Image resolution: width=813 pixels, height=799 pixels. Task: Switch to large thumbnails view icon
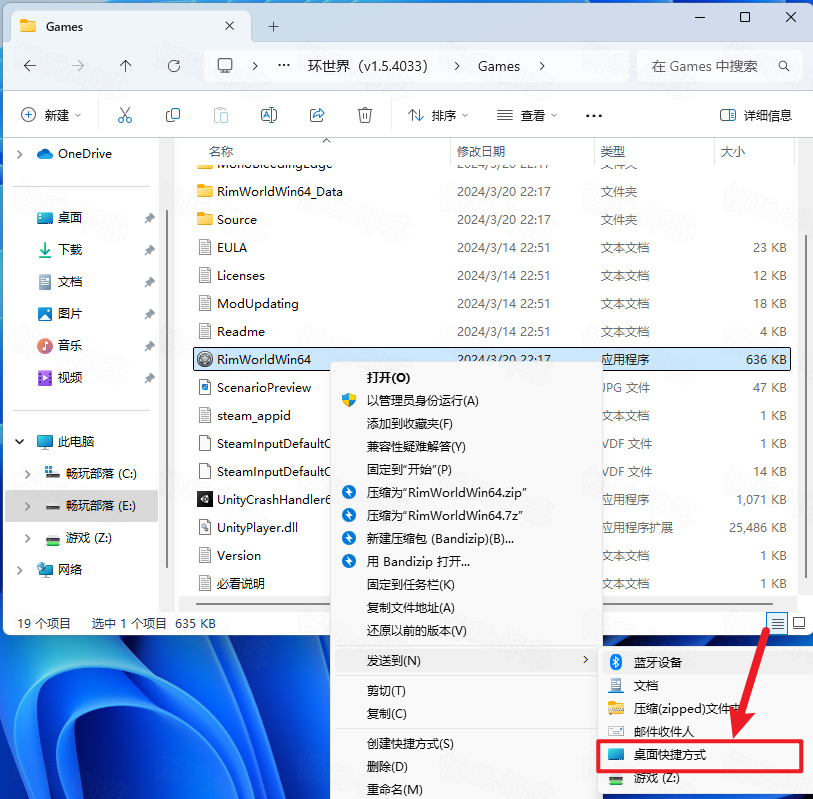click(799, 623)
